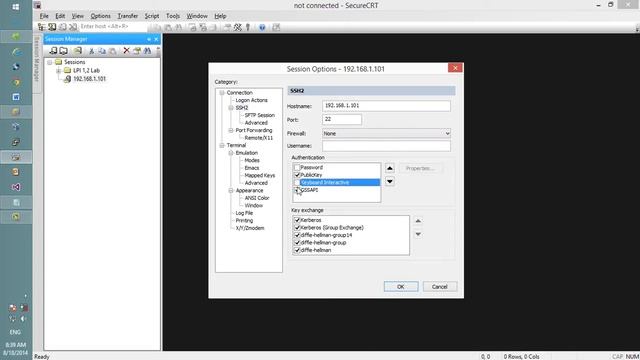Open the Options menu
Image resolution: width=640 pixels, height=360 pixels.
(100, 16)
